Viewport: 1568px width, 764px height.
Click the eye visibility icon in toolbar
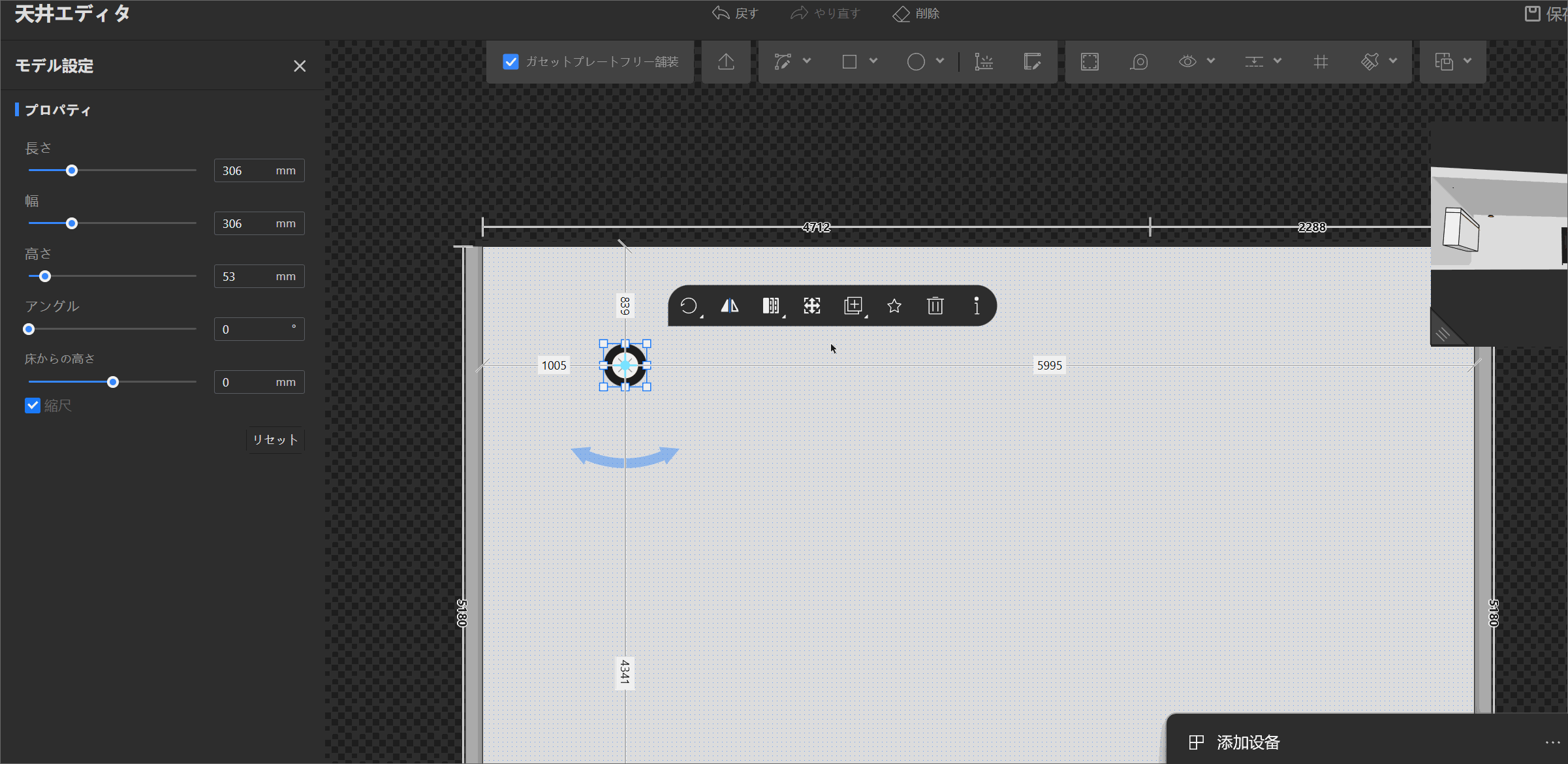coord(1187,61)
